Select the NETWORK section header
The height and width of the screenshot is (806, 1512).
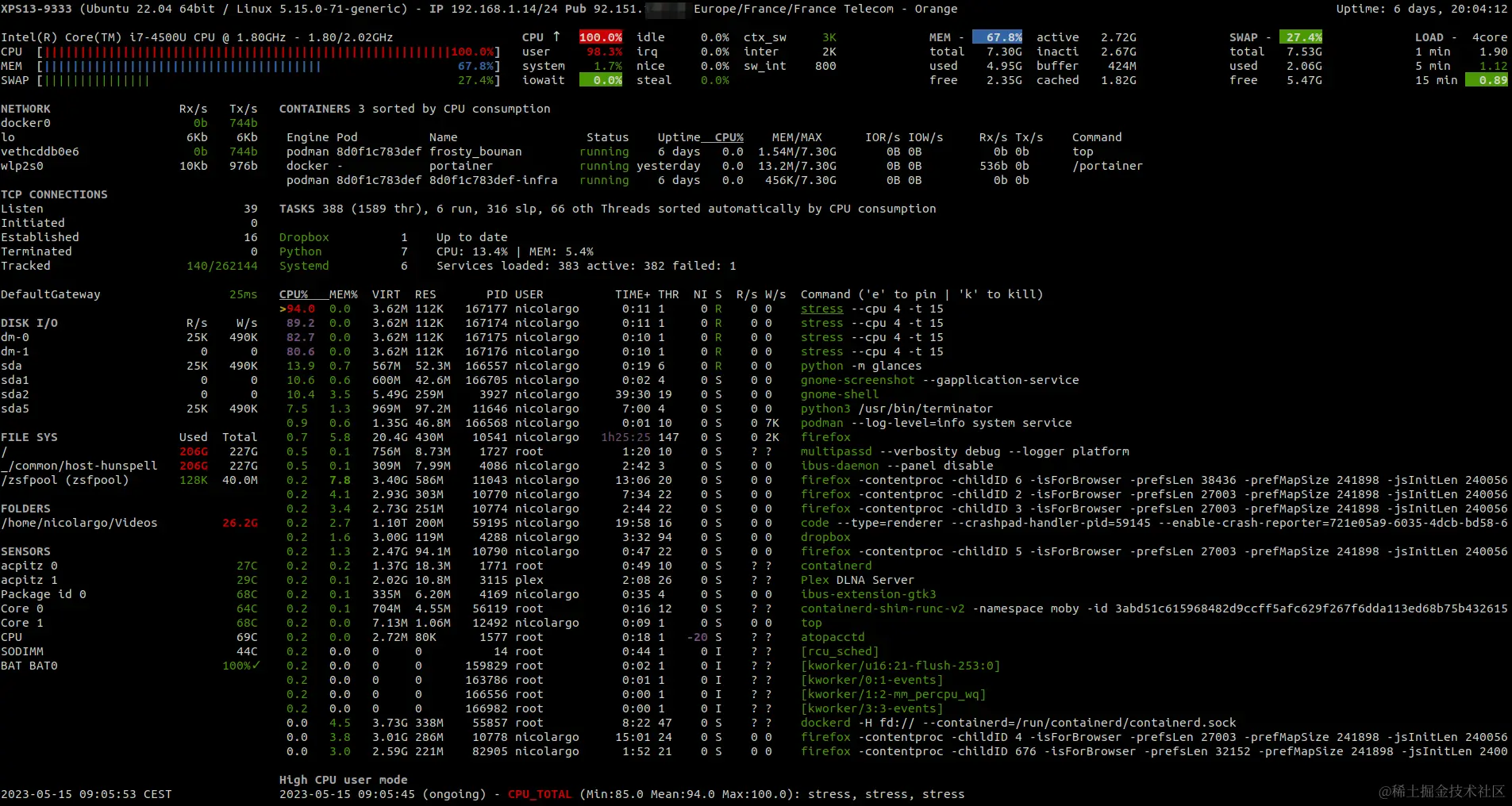[x=25, y=109]
